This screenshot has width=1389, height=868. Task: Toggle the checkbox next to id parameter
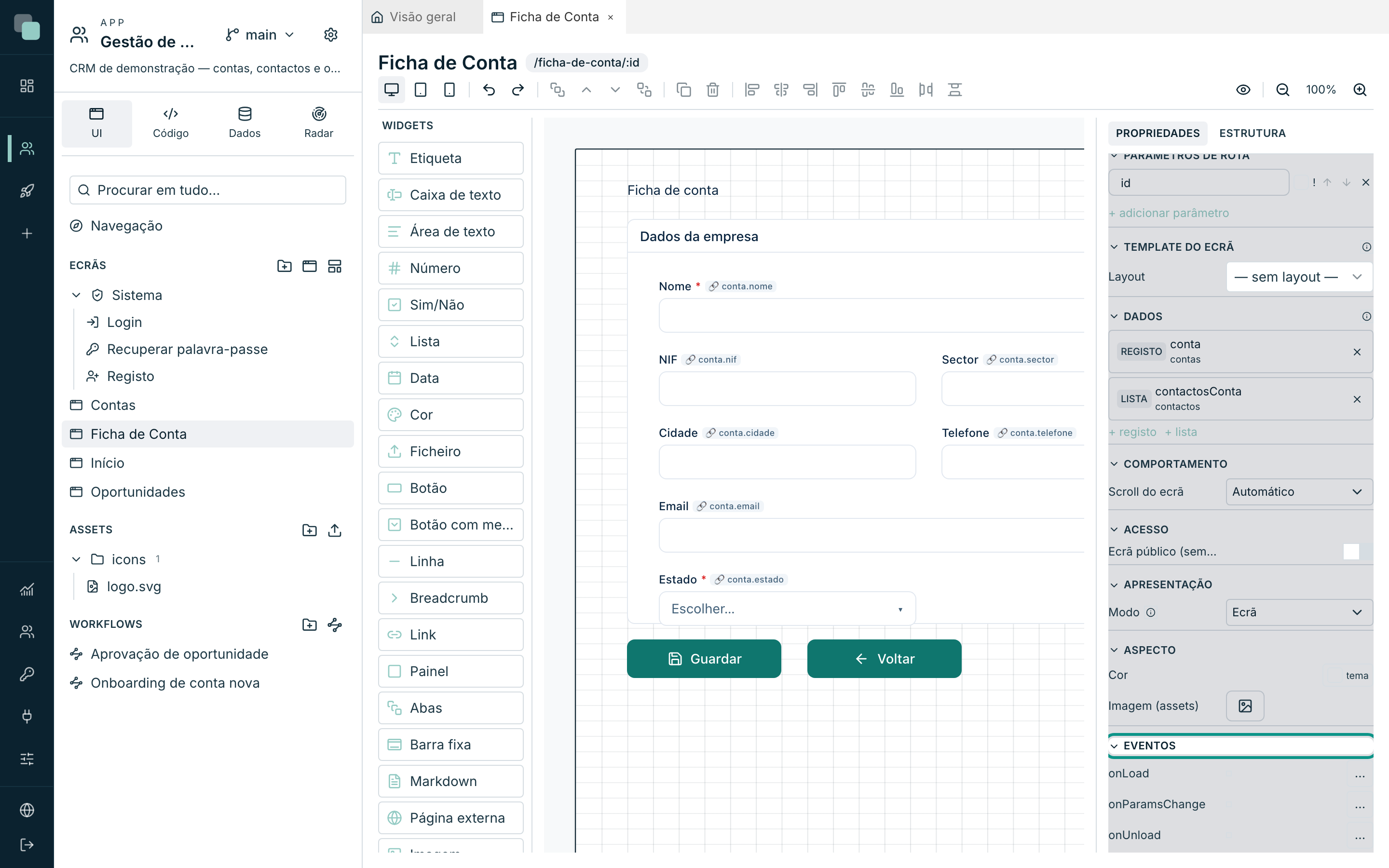coord(1301,183)
